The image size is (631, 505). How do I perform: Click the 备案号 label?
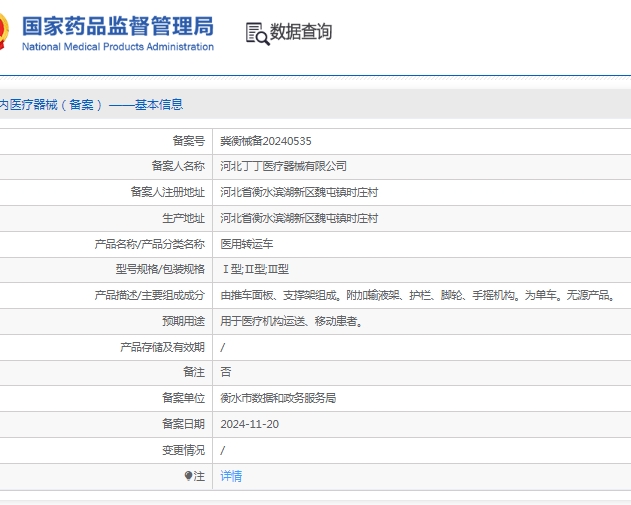pyautogui.click(x=189, y=141)
